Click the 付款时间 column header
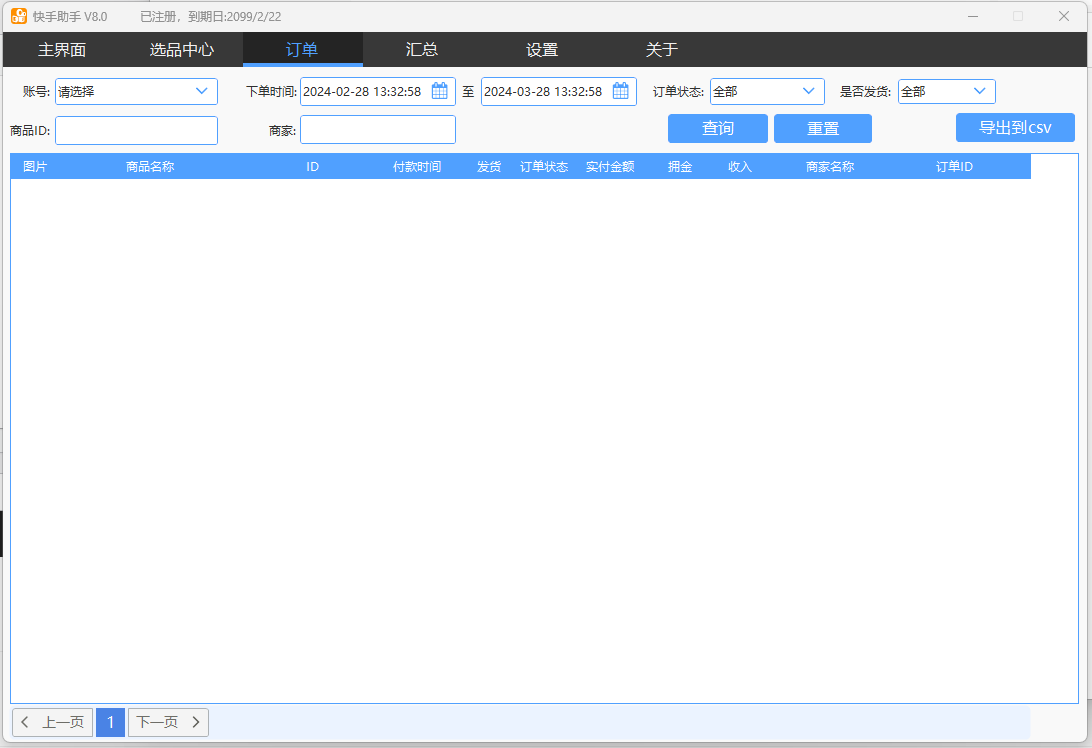This screenshot has width=1092, height=748. tap(417, 167)
